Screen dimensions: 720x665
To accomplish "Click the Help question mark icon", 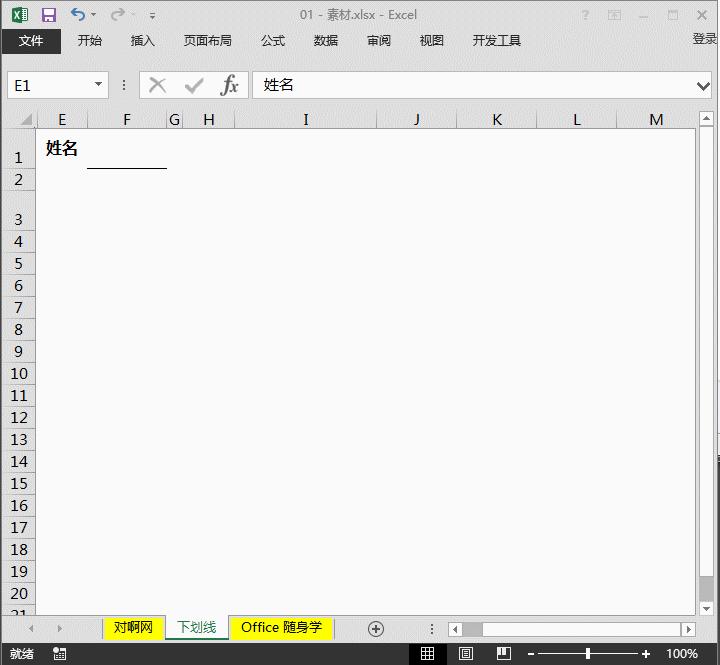I will coord(585,15).
